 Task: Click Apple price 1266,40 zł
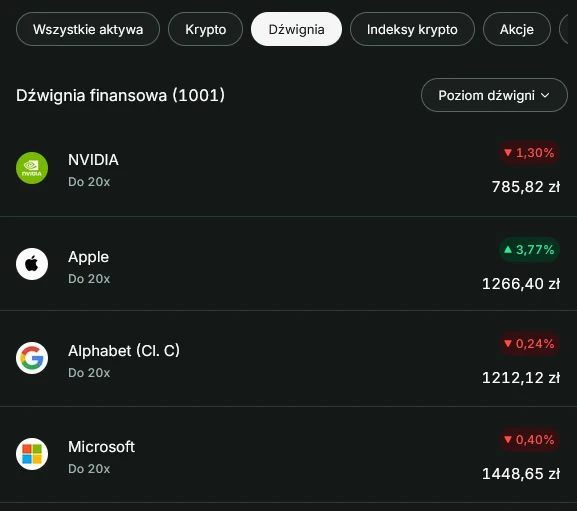[521, 284]
